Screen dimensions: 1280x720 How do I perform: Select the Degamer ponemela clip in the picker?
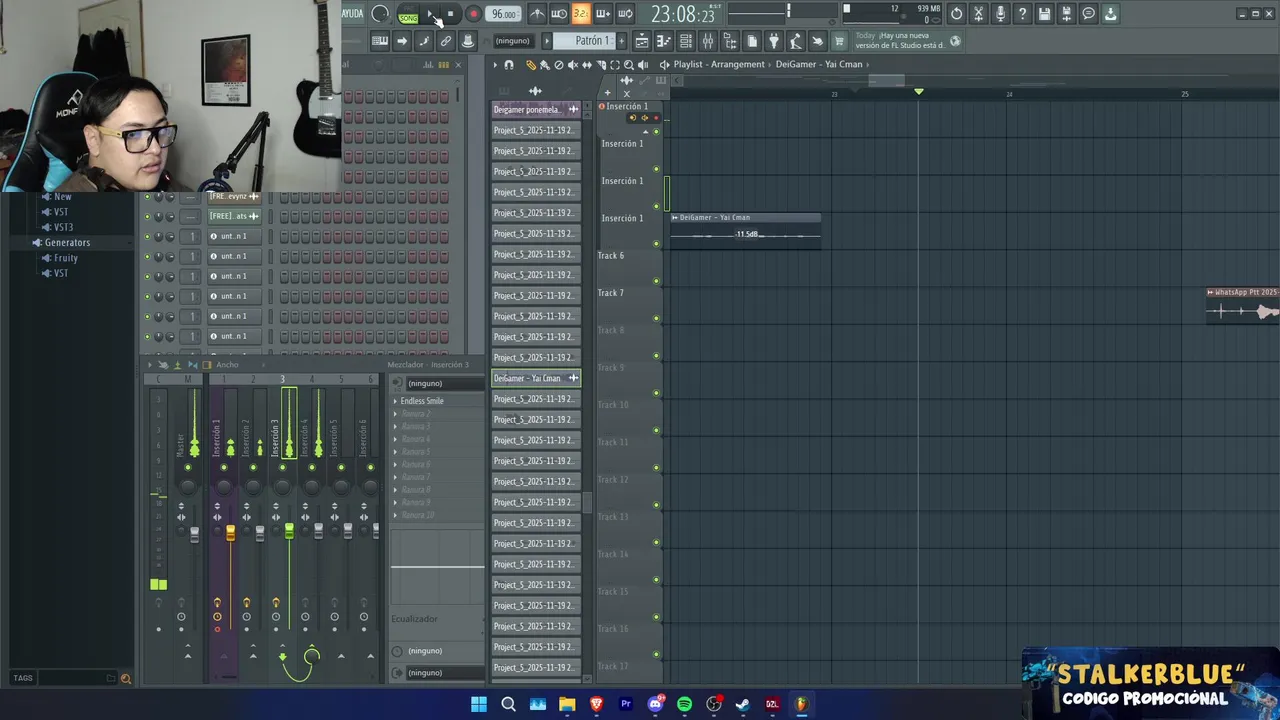coord(536,109)
